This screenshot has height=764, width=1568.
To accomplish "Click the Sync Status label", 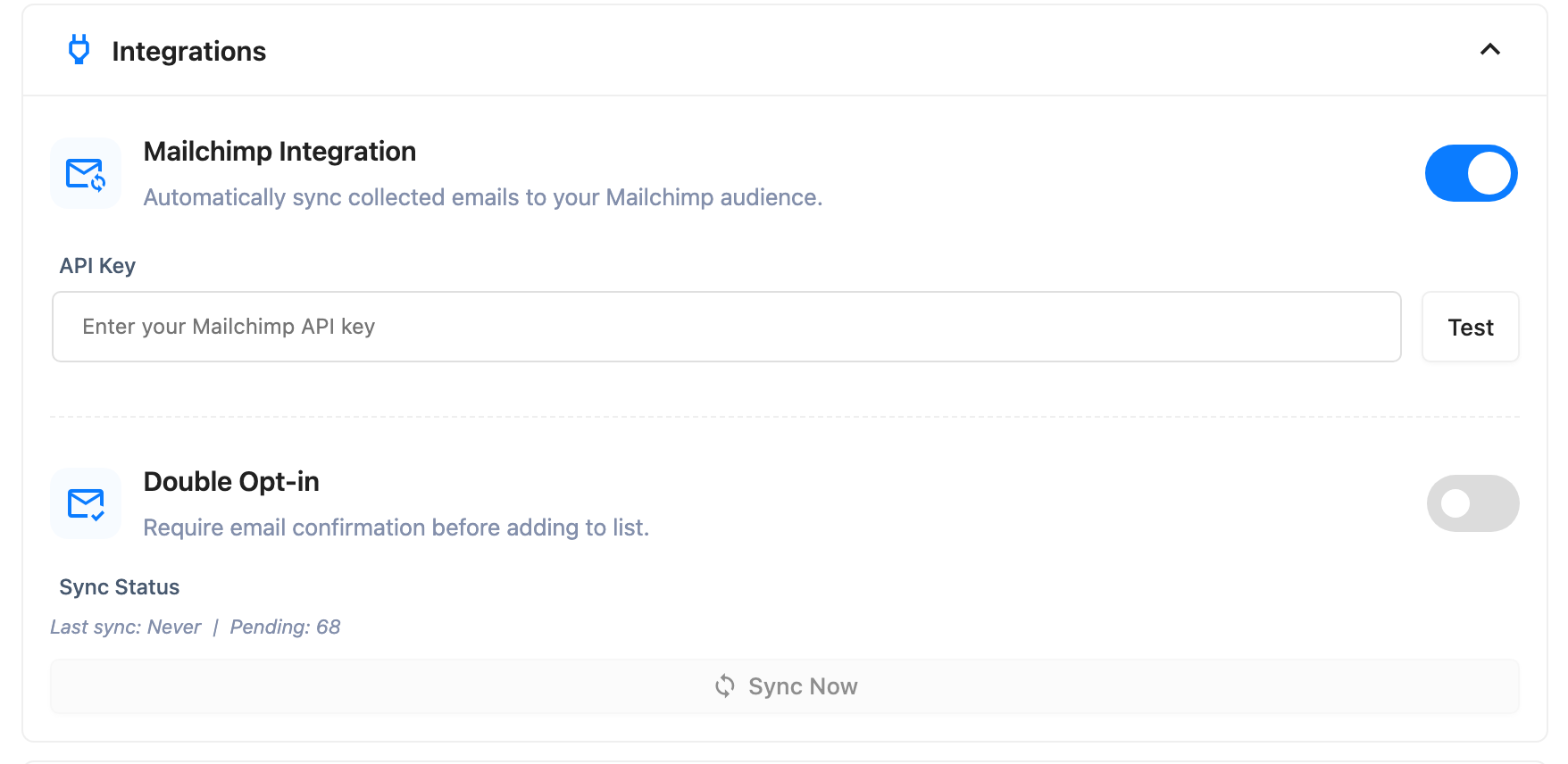I will [119, 587].
